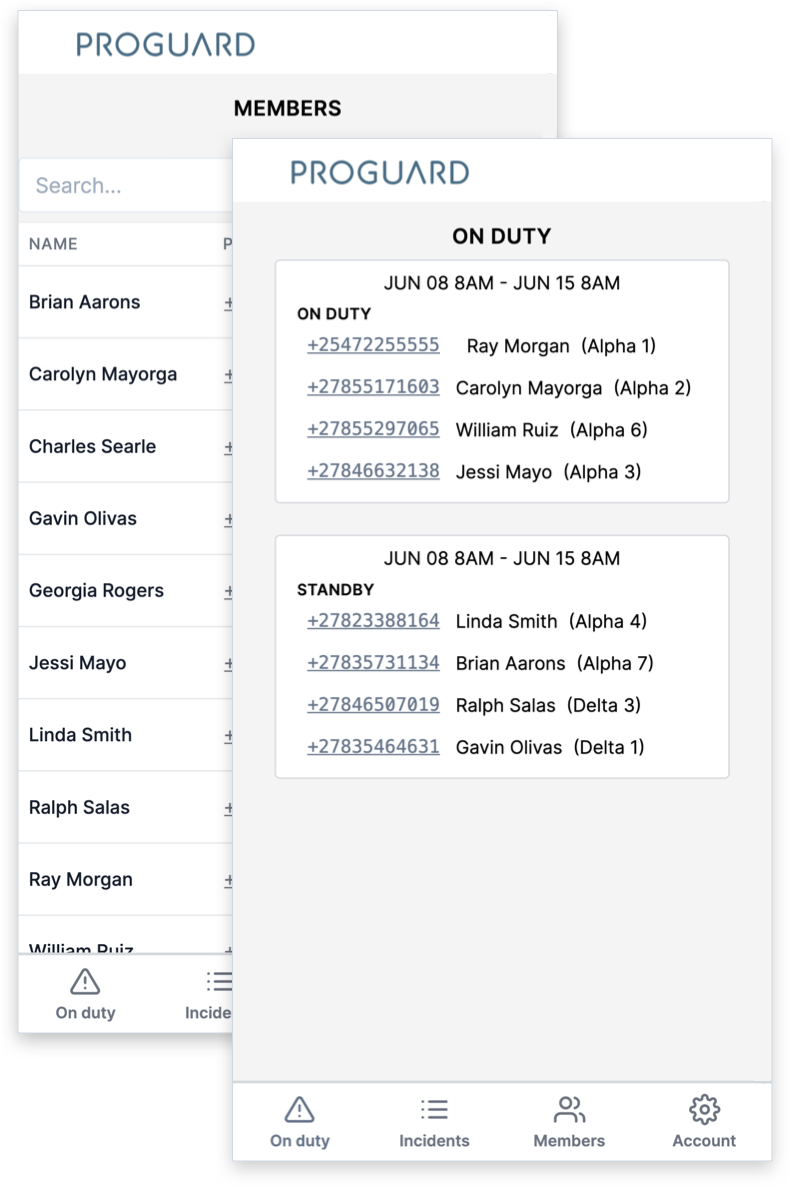Open Account gear icon in front window
This screenshot has height=1187, width=790.
704,1110
